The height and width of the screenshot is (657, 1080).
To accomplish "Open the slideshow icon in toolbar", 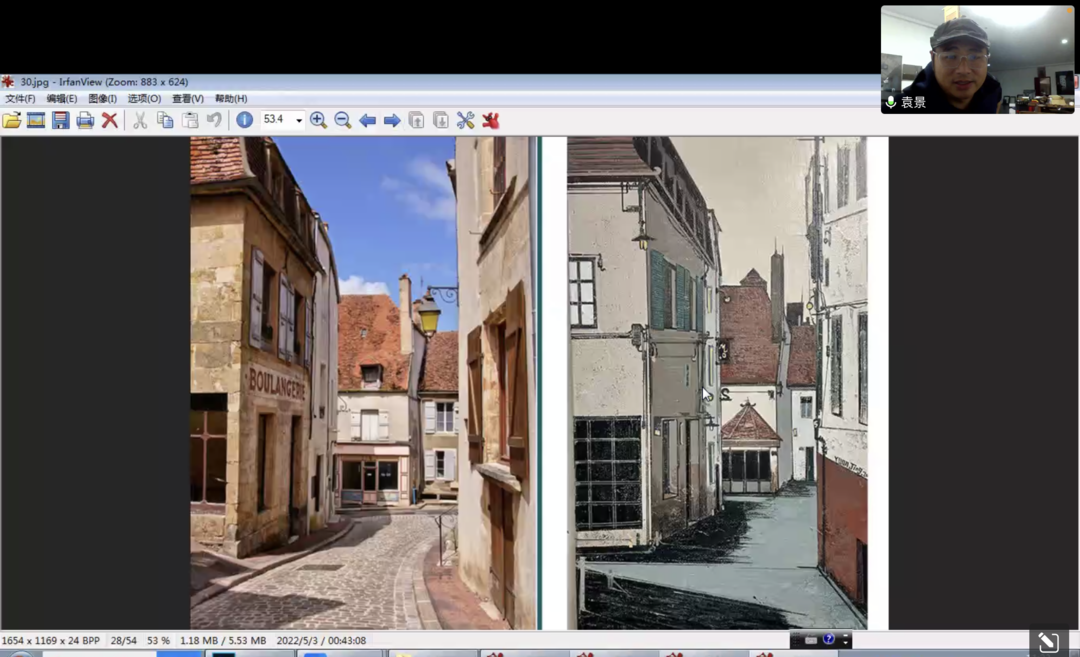I will (x=36, y=120).
